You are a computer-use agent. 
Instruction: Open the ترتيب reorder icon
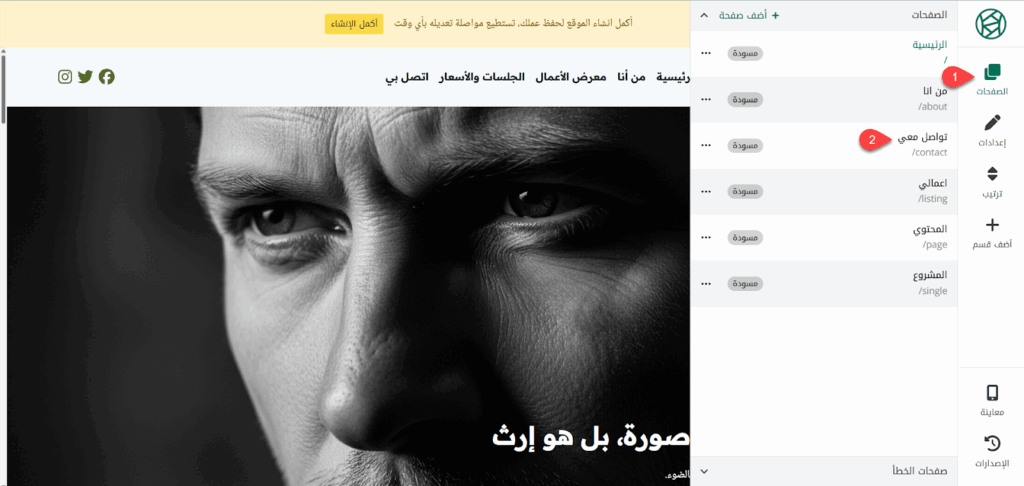(992, 175)
